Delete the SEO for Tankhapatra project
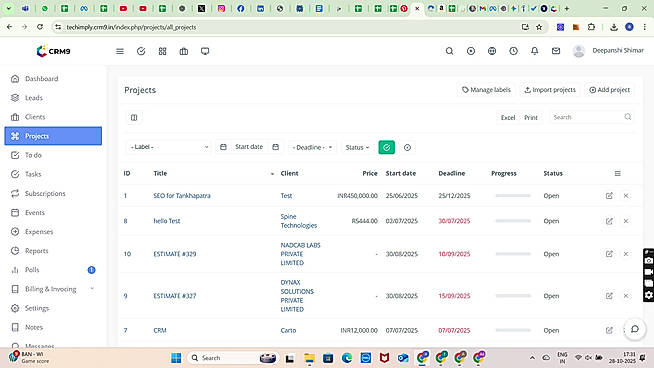The image size is (654, 368). pyautogui.click(x=626, y=196)
